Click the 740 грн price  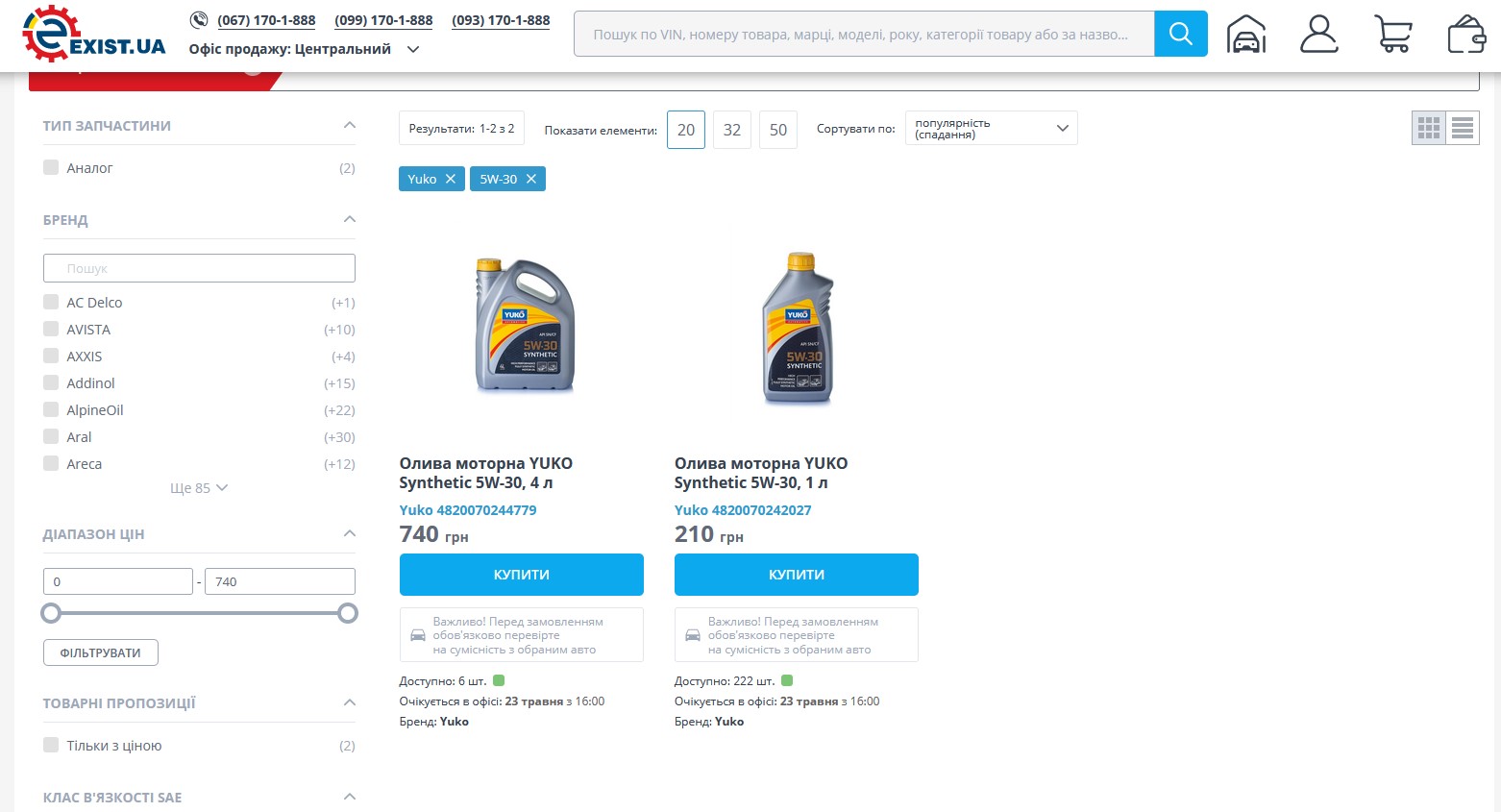tap(434, 534)
